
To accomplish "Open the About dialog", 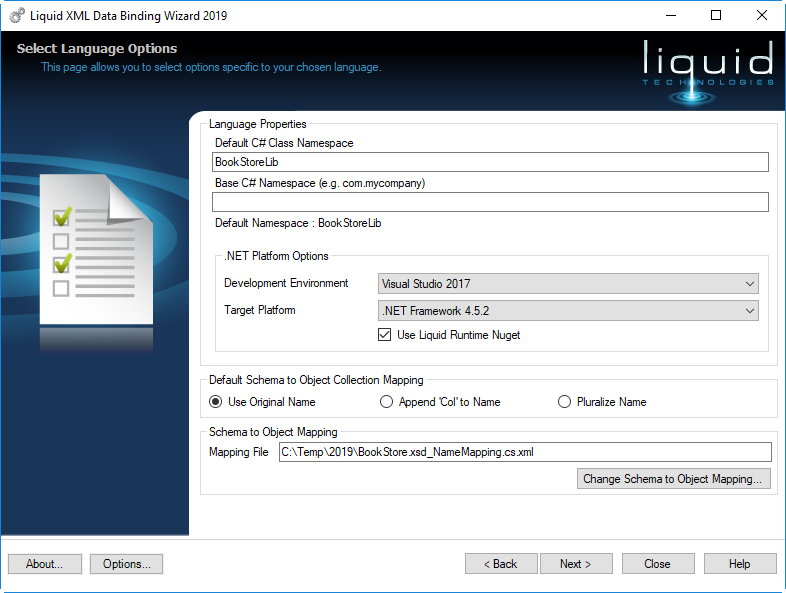I will 45,564.
